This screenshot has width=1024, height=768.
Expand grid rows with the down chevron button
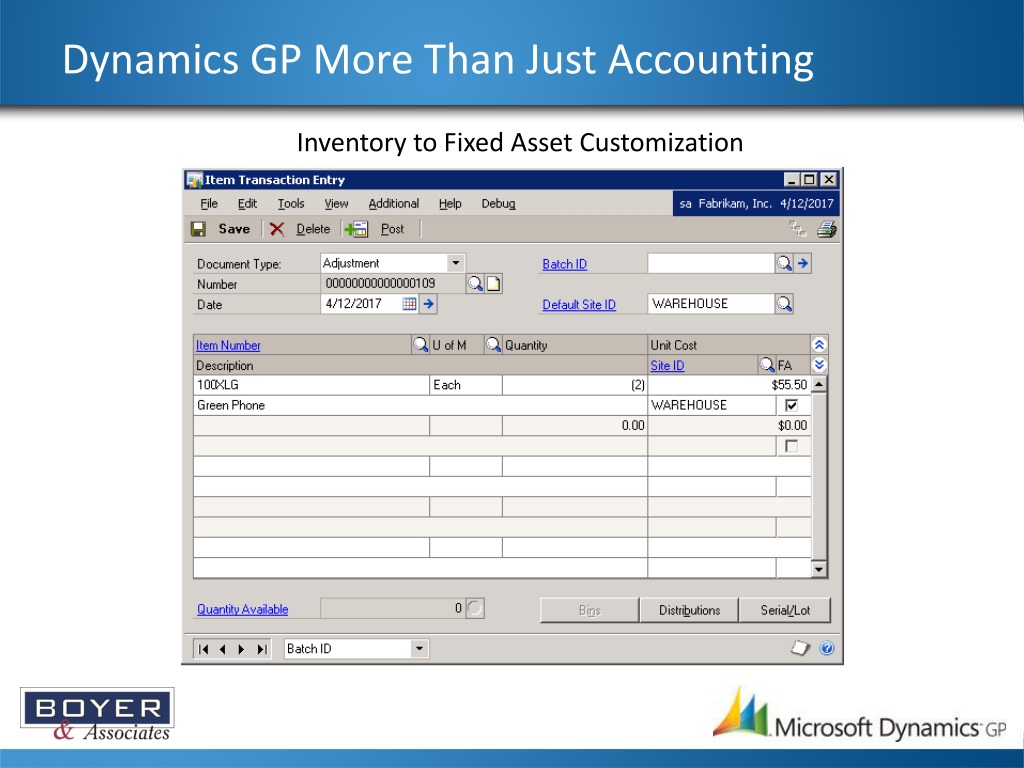(819, 364)
